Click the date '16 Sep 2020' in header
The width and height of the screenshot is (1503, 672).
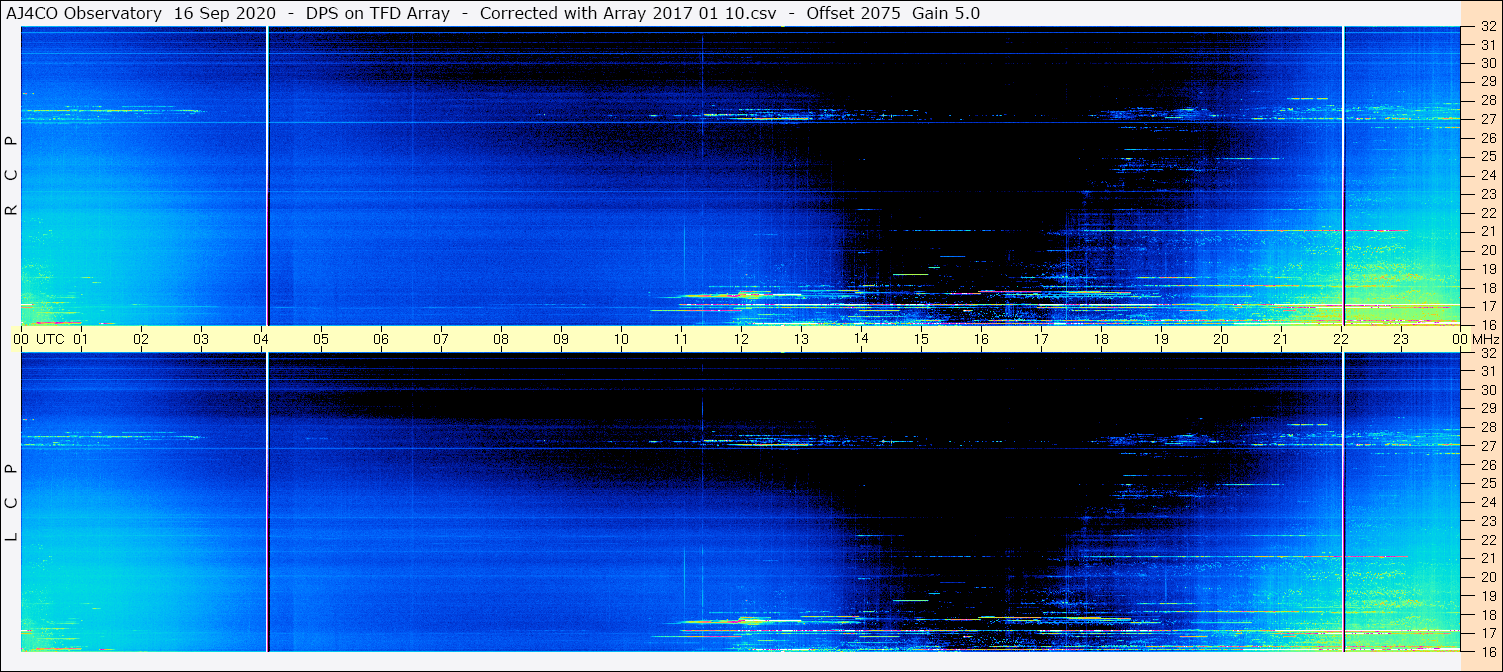[225, 13]
